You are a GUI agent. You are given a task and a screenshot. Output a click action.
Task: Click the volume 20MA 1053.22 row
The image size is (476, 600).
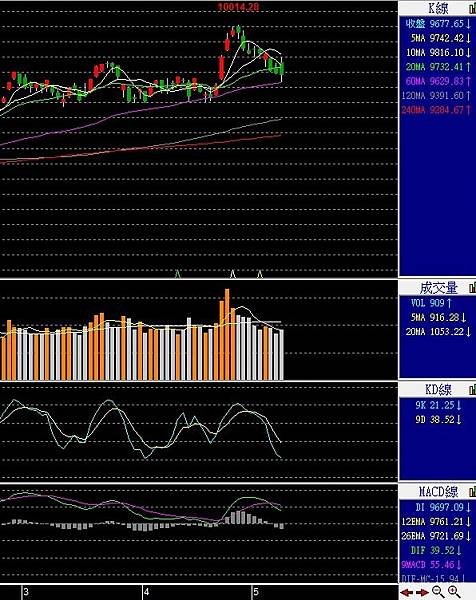tap(439, 332)
